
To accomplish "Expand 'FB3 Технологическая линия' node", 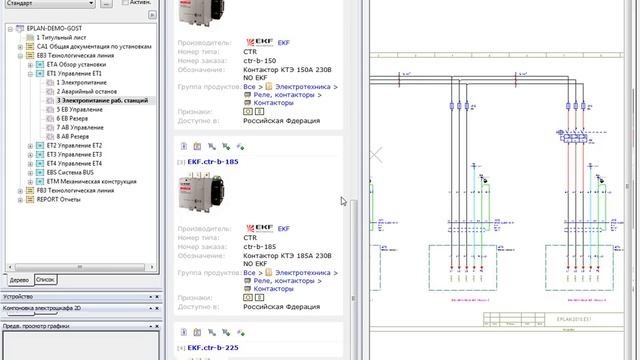I will tap(20, 191).
